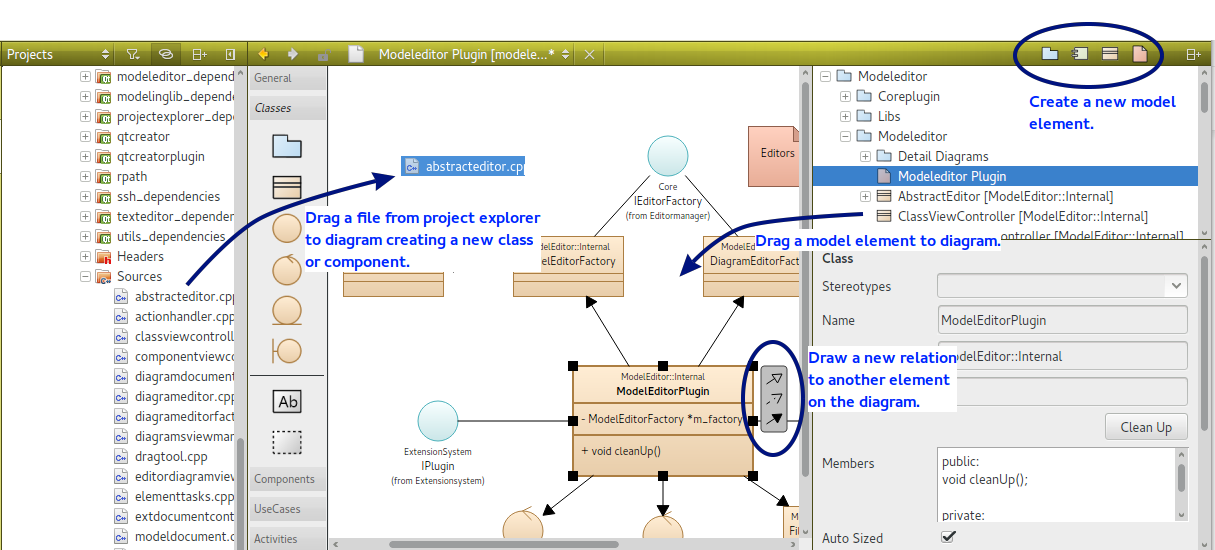Click the new diagram icon in model toolbar

1140,54
